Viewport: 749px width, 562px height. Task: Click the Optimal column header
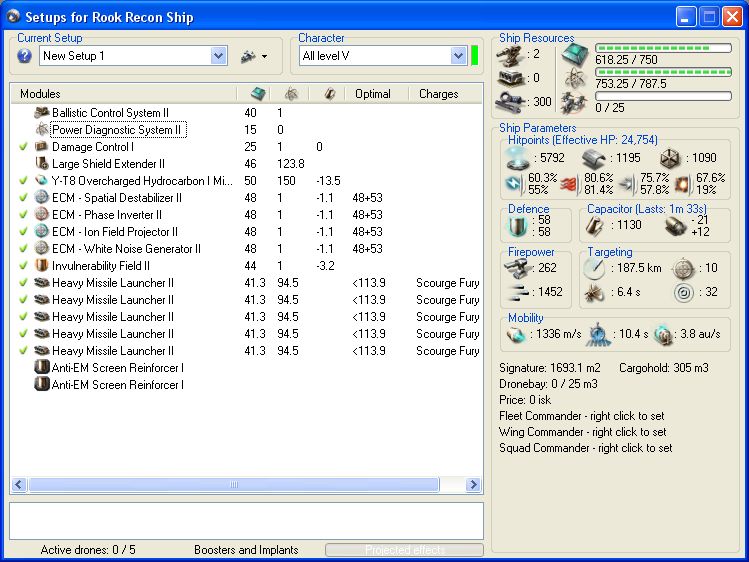(x=372, y=94)
